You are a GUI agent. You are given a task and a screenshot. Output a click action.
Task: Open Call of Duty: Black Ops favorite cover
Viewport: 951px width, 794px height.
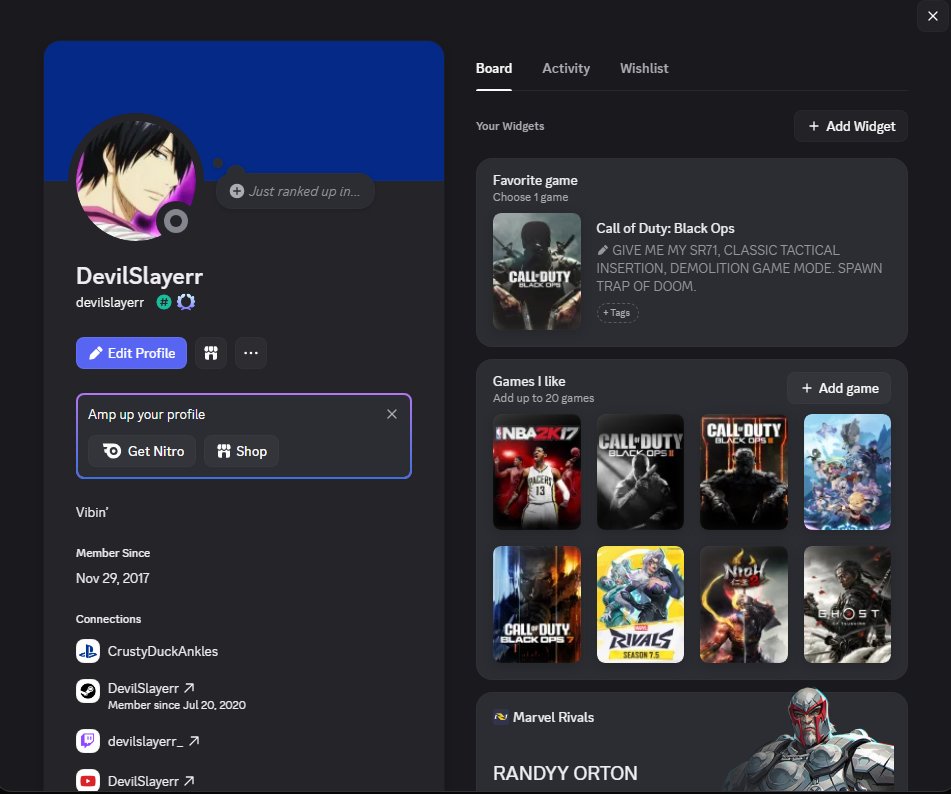click(537, 272)
